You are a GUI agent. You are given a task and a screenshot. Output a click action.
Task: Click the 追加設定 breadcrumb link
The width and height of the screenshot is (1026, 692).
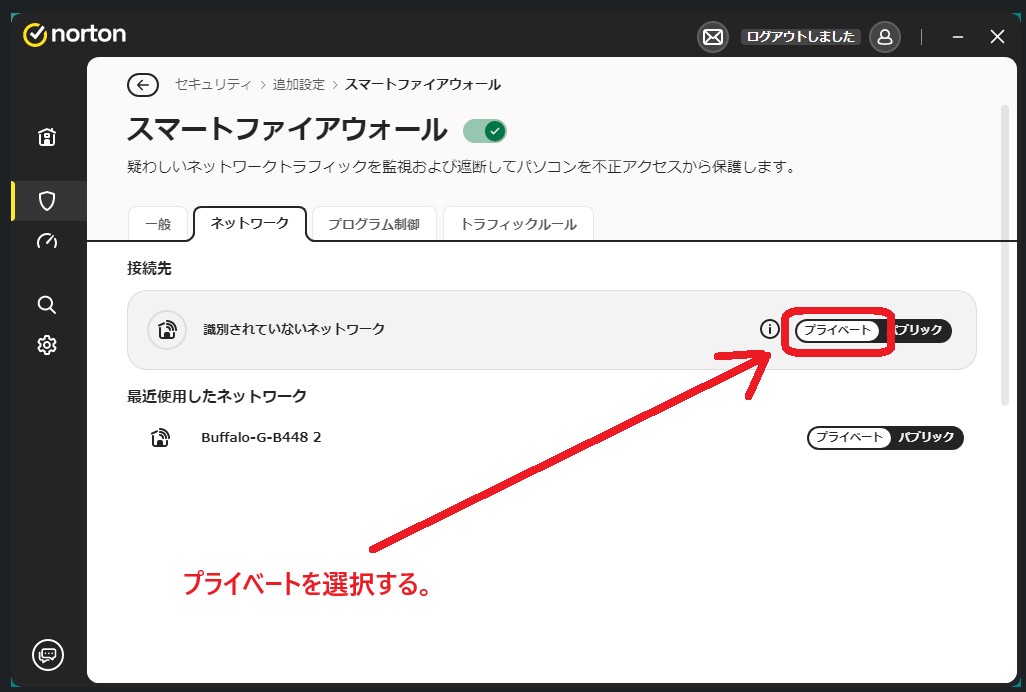[299, 85]
